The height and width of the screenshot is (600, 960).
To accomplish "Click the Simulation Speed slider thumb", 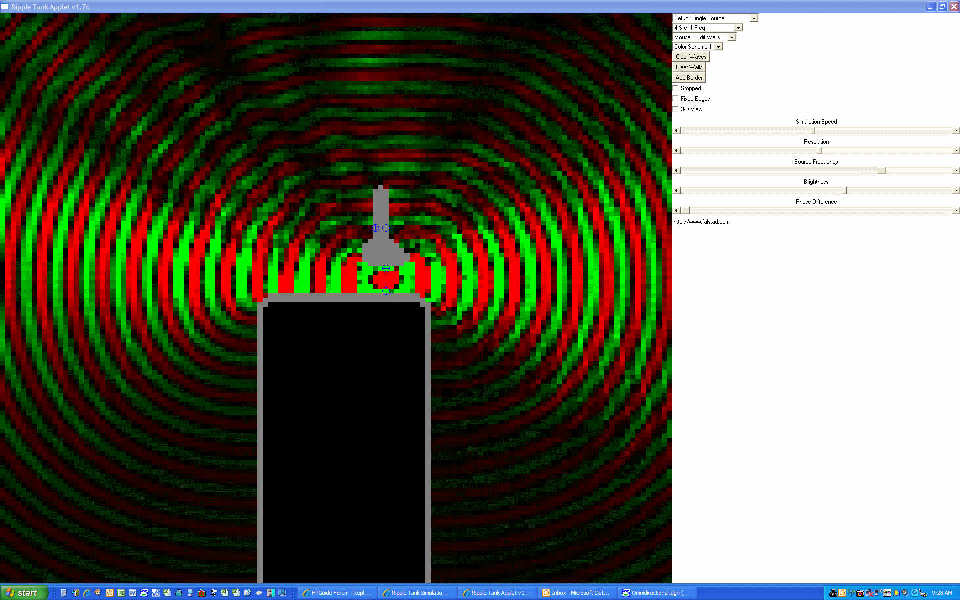I will point(814,130).
